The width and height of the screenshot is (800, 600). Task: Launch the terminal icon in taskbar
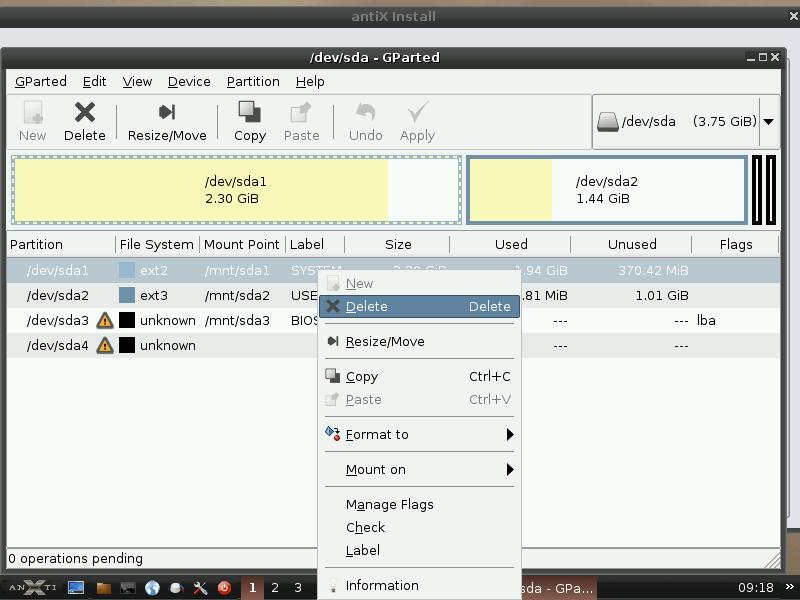(128, 588)
